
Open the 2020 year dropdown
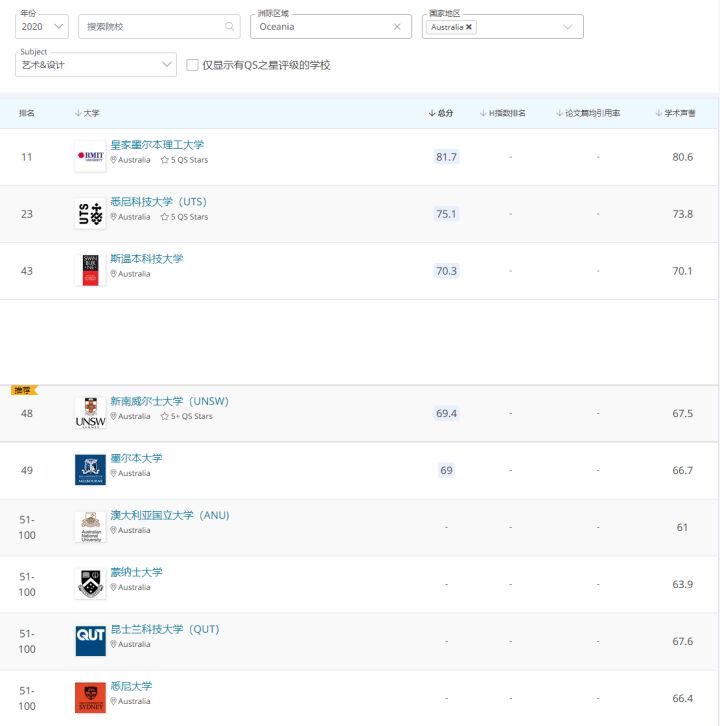click(x=42, y=26)
